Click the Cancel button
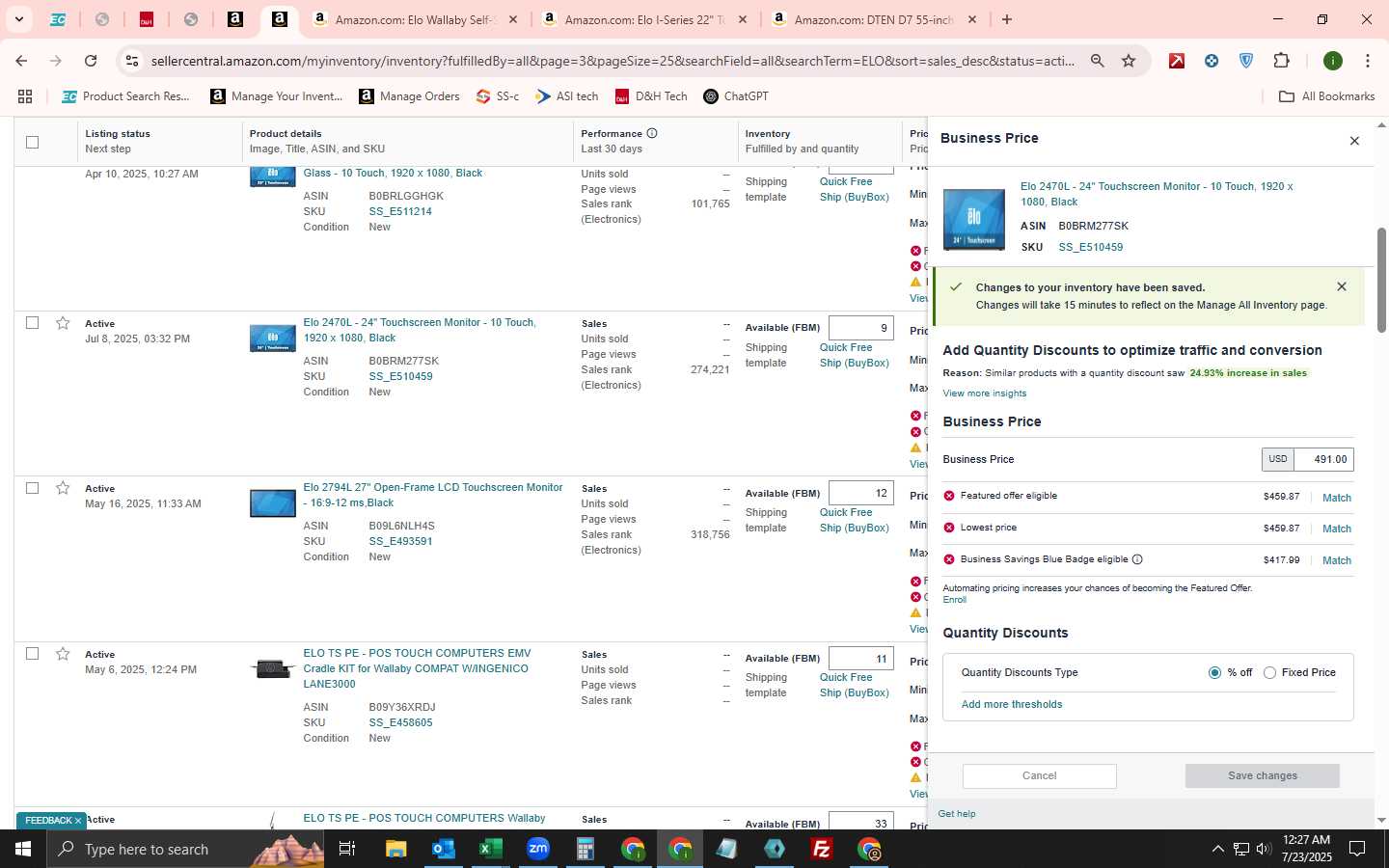 (x=1039, y=775)
